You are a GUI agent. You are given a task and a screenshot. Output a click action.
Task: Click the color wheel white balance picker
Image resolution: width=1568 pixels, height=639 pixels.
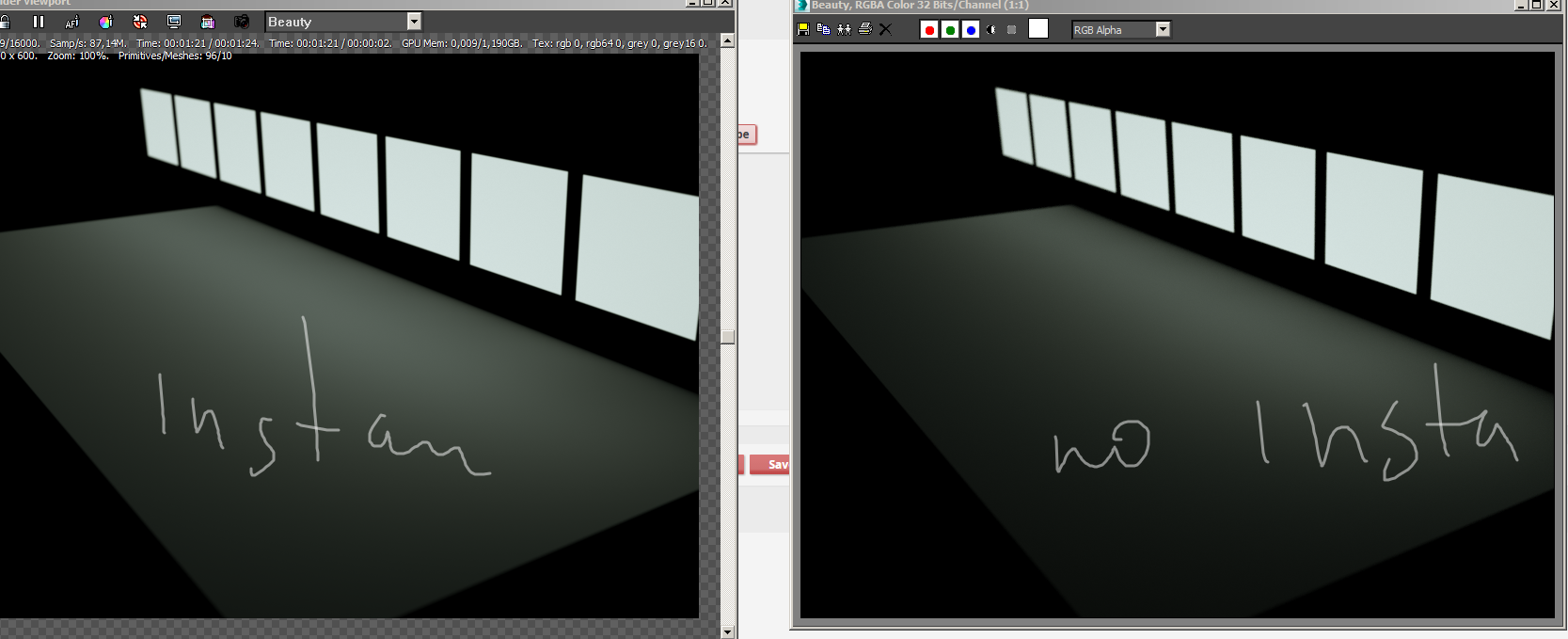106,22
